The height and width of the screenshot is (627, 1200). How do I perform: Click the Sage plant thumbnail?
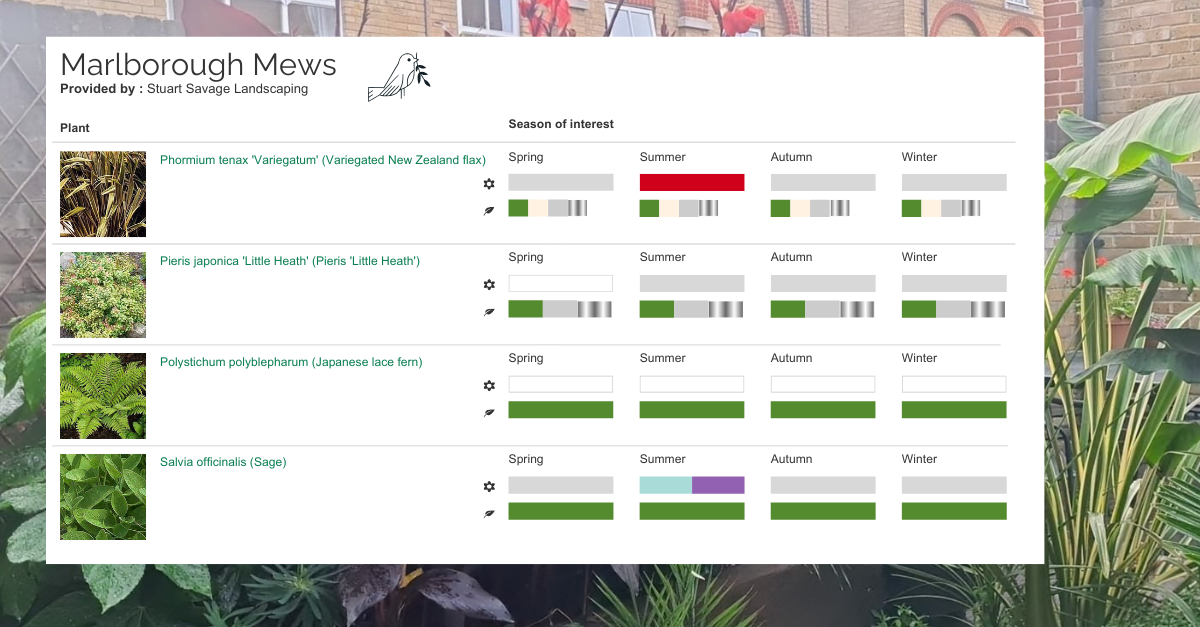click(x=103, y=497)
